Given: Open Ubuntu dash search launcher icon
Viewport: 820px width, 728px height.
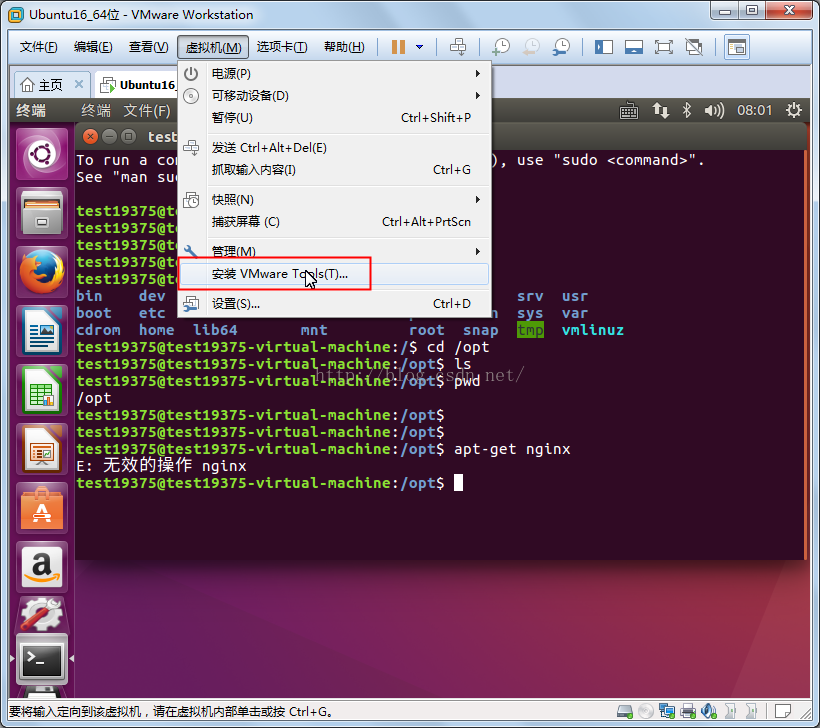Looking at the screenshot, I should coord(42,155).
